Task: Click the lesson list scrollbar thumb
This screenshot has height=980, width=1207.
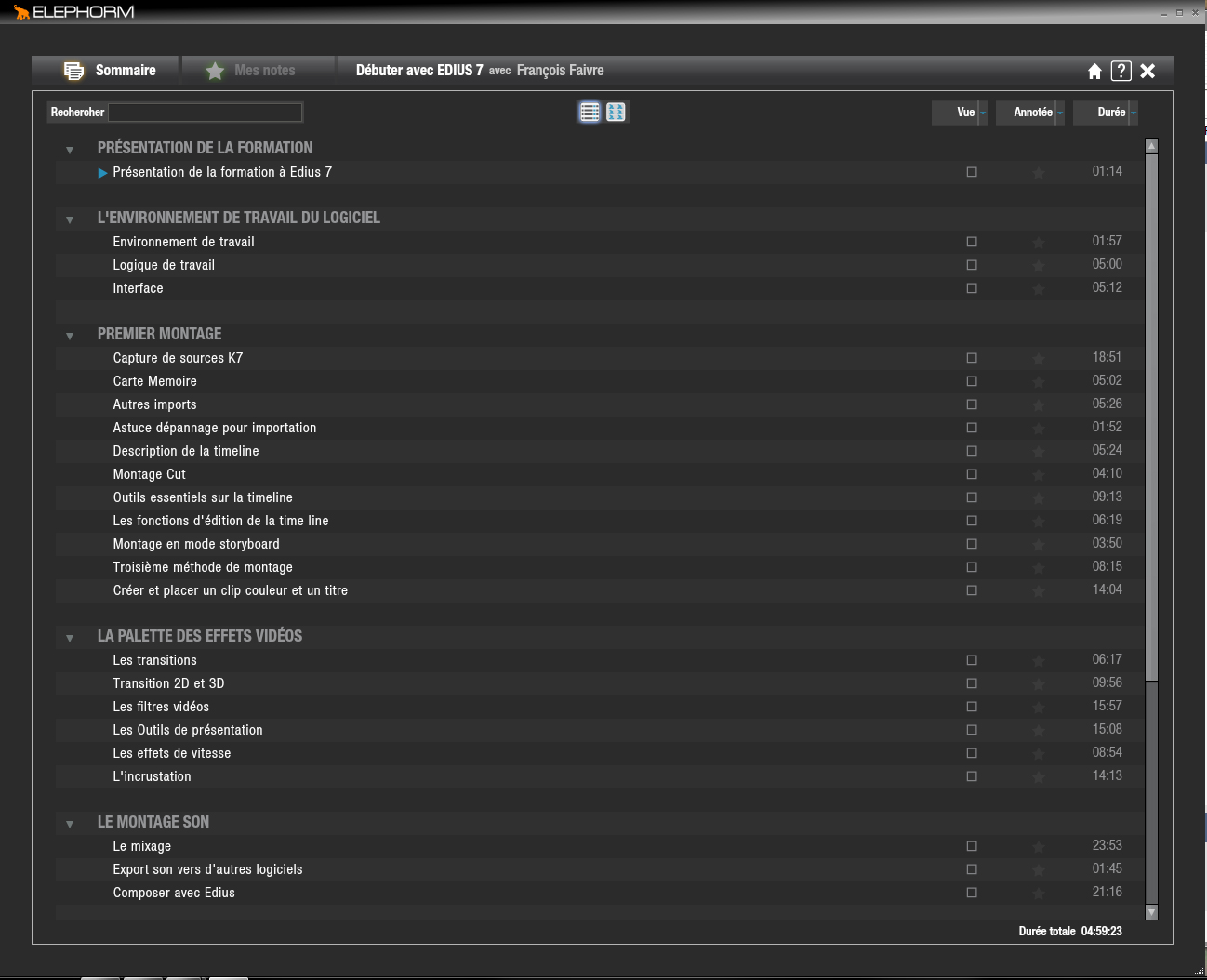Action: point(1151,417)
